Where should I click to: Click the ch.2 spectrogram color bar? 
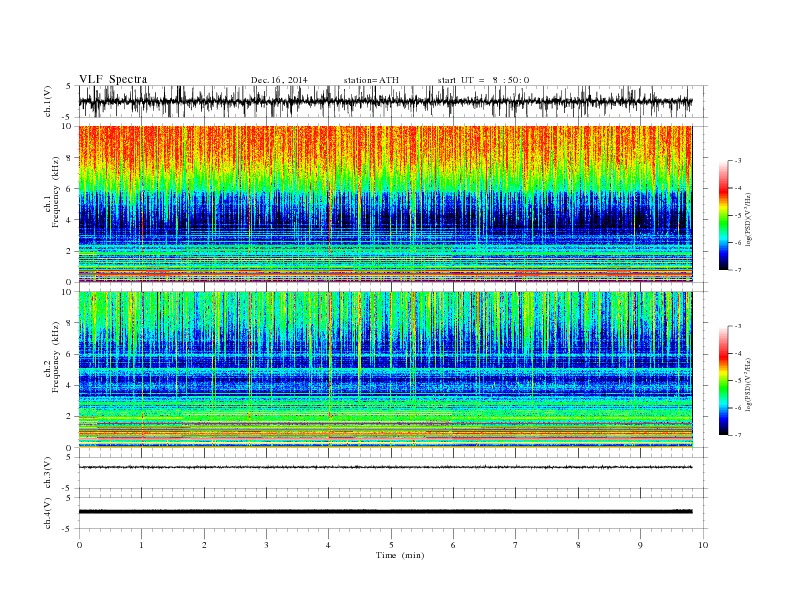point(723,381)
